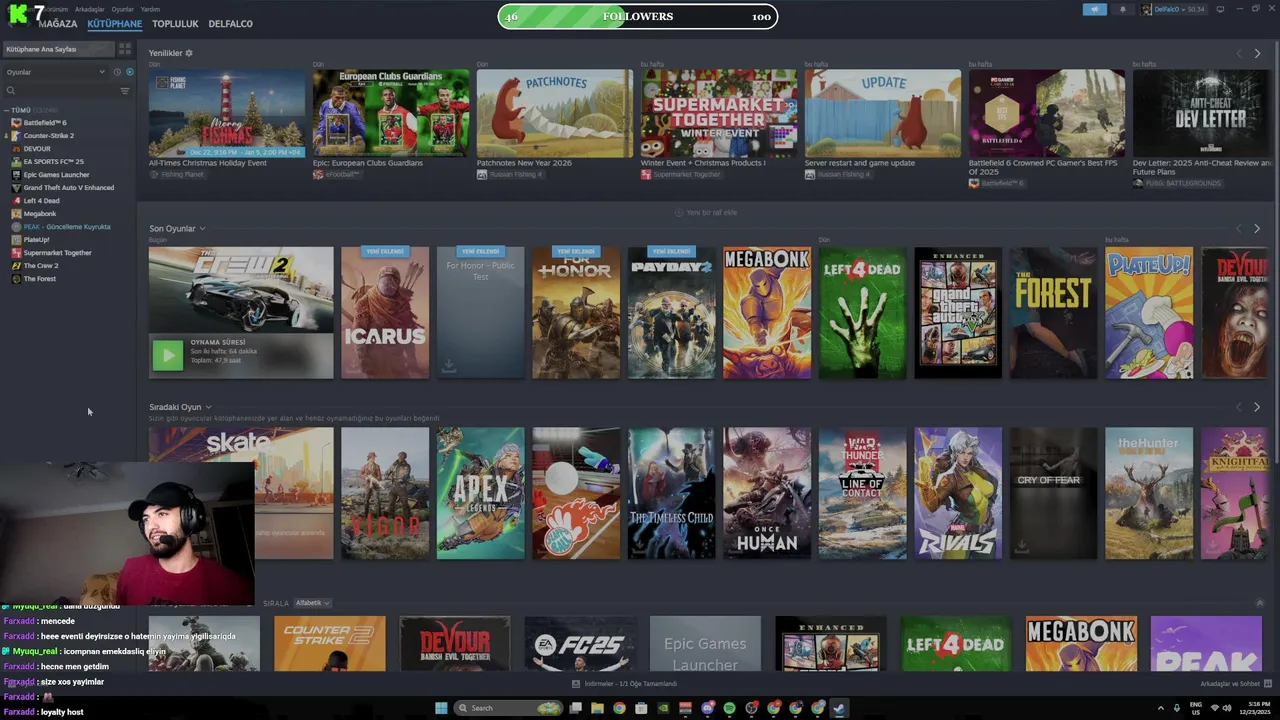Viewport: 1280px width, 720px height.
Task: Play The Crew 2 with green button
Action: click(x=168, y=355)
